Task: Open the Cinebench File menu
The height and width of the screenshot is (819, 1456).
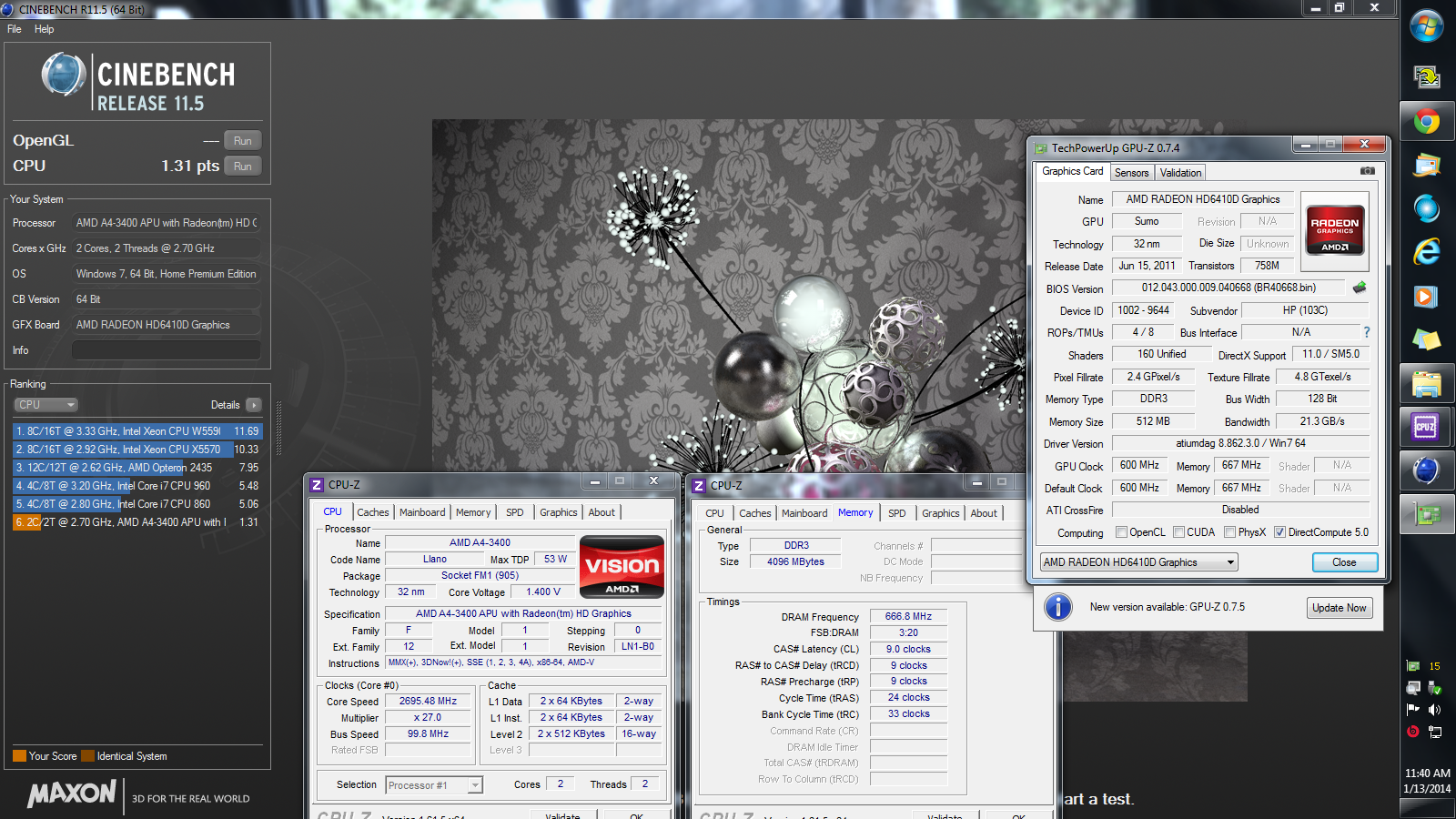Action: [x=15, y=29]
